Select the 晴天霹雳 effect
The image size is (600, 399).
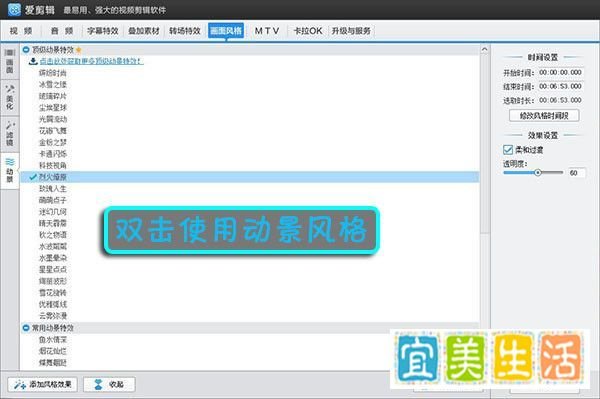coord(52,223)
